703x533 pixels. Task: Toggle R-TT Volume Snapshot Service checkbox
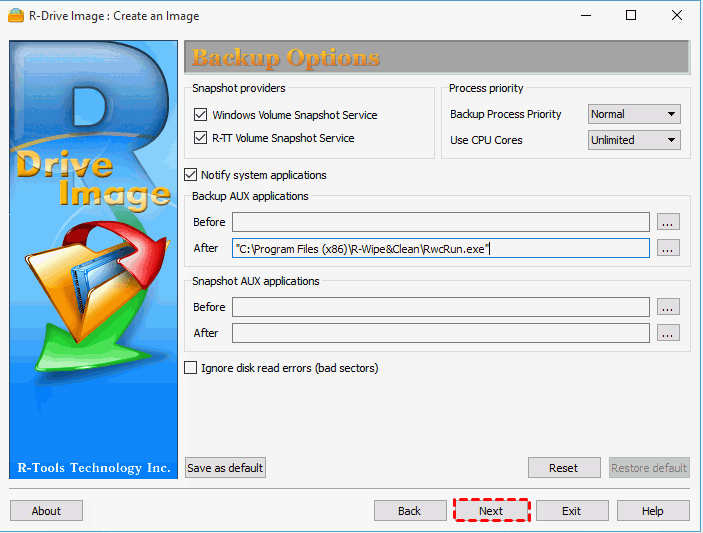click(x=200, y=138)
